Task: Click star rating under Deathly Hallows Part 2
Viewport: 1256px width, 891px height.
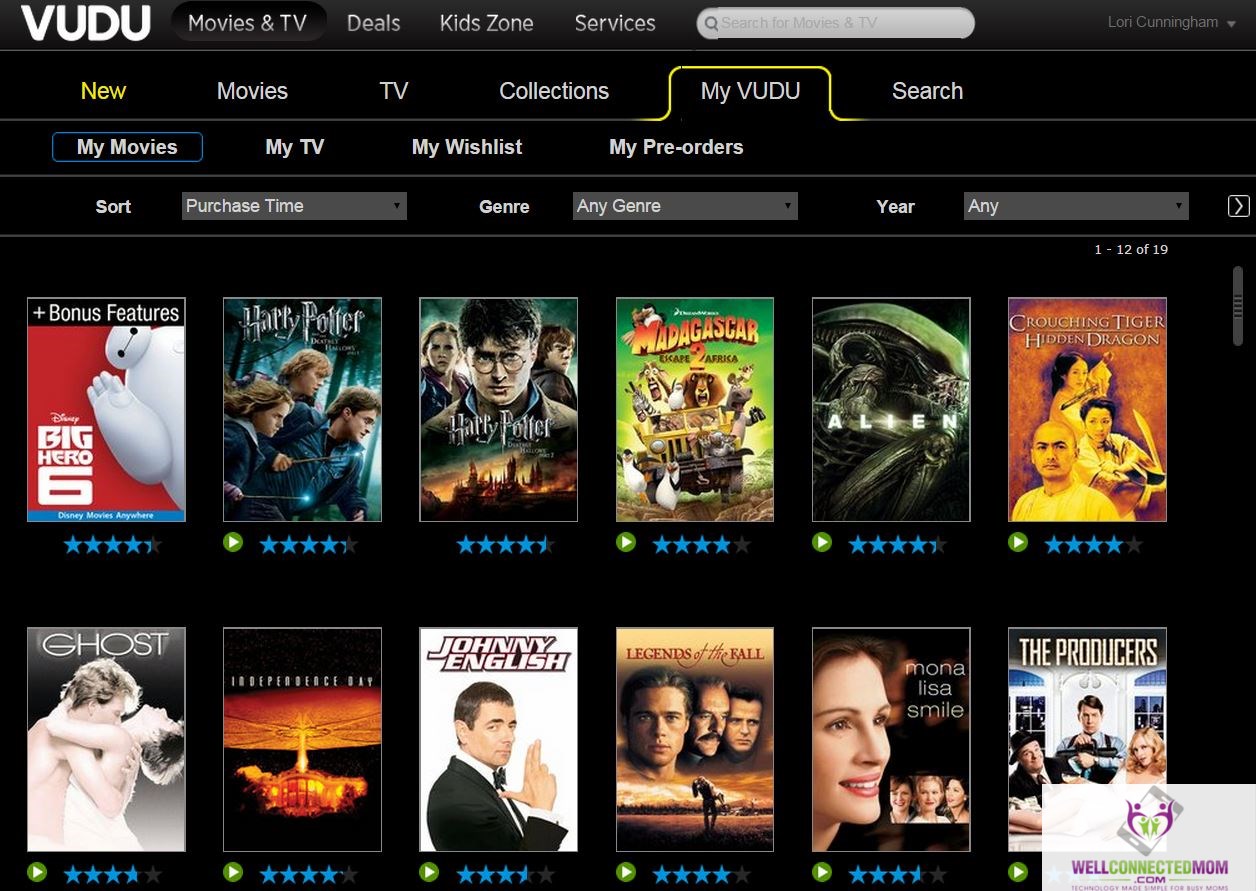Action: (x=505, y=545)
